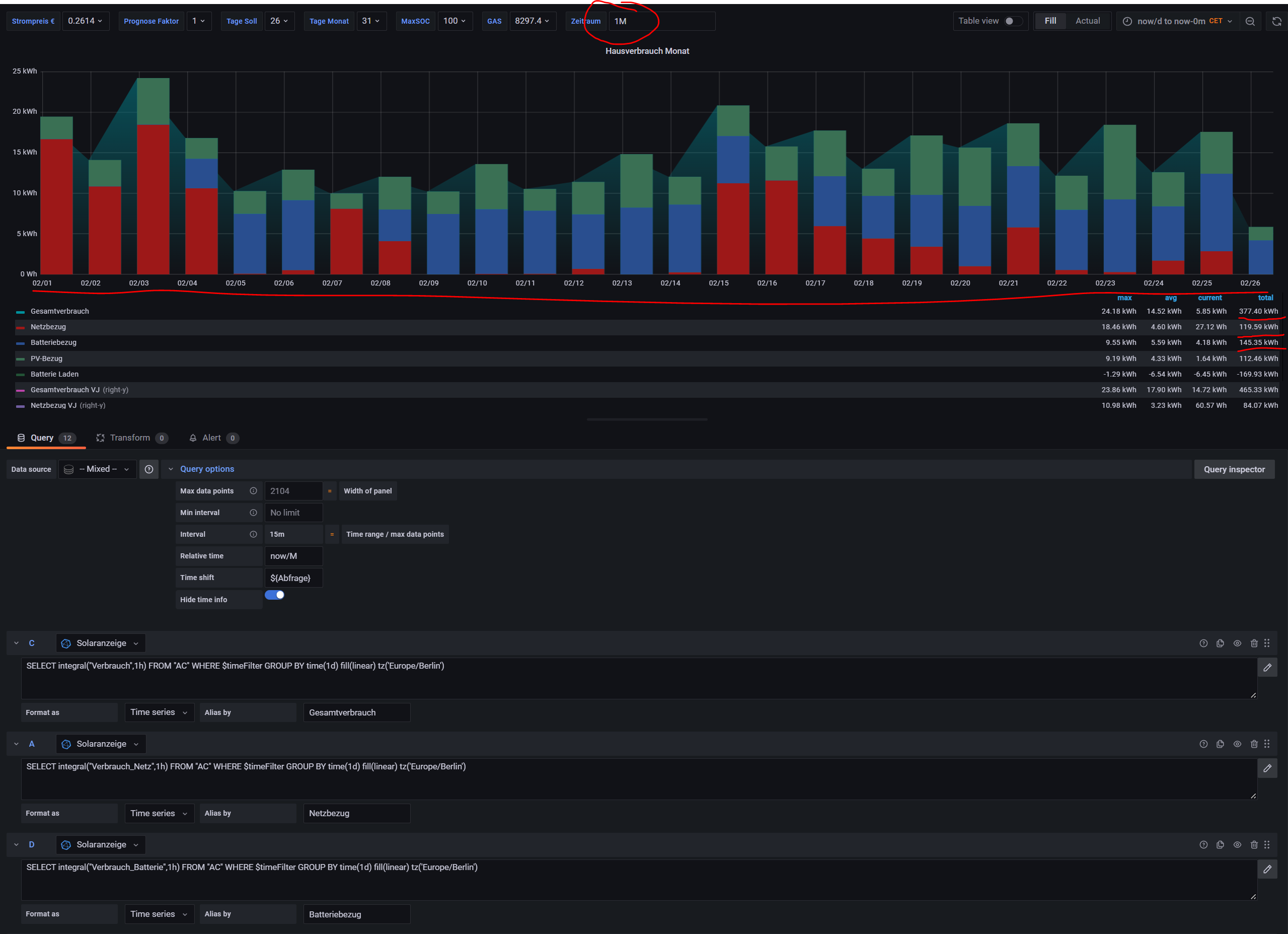Click the refresh dashboard icon
This screenshot has width=1288, height=934.
point(1276,21)
